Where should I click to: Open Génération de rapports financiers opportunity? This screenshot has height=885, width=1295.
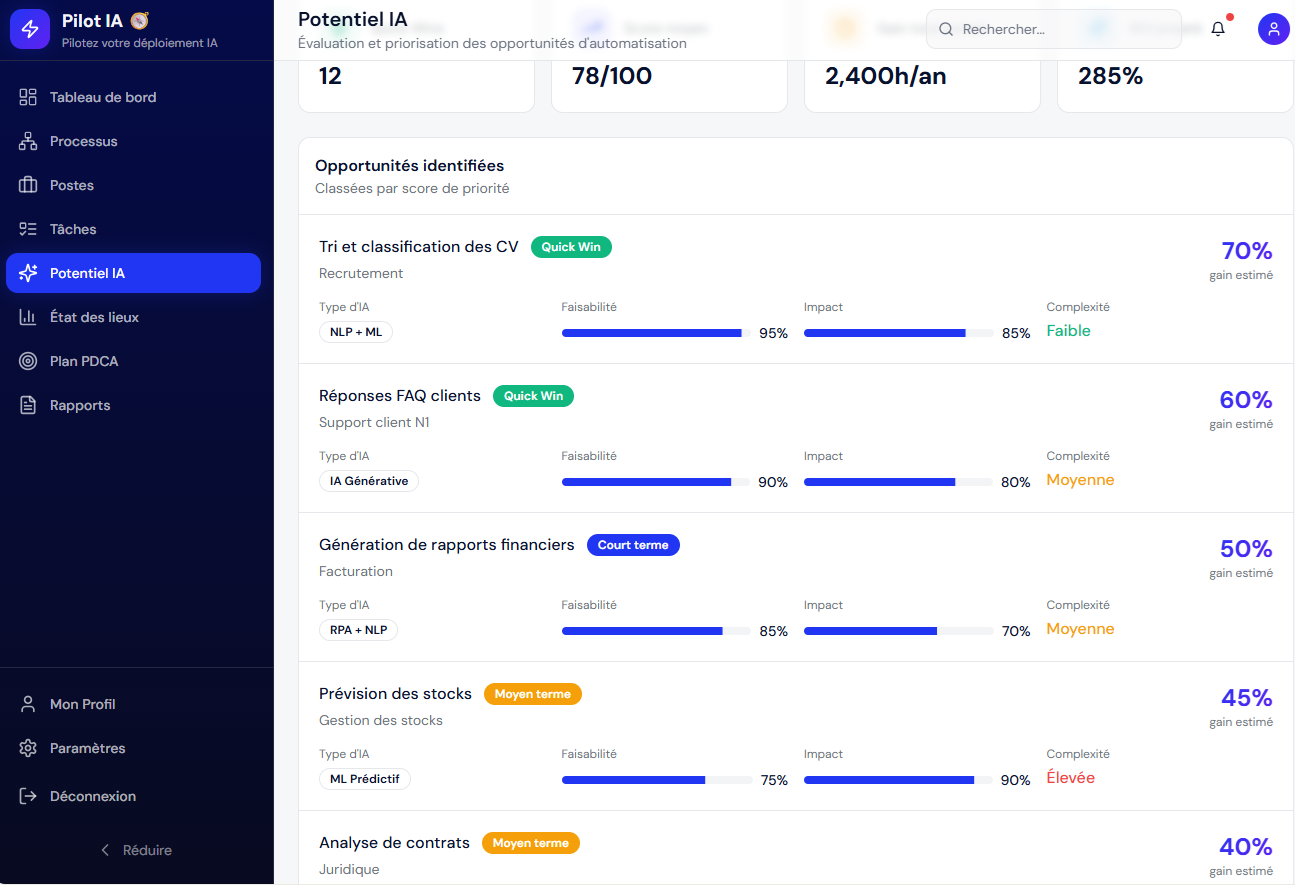pos(446,545)
